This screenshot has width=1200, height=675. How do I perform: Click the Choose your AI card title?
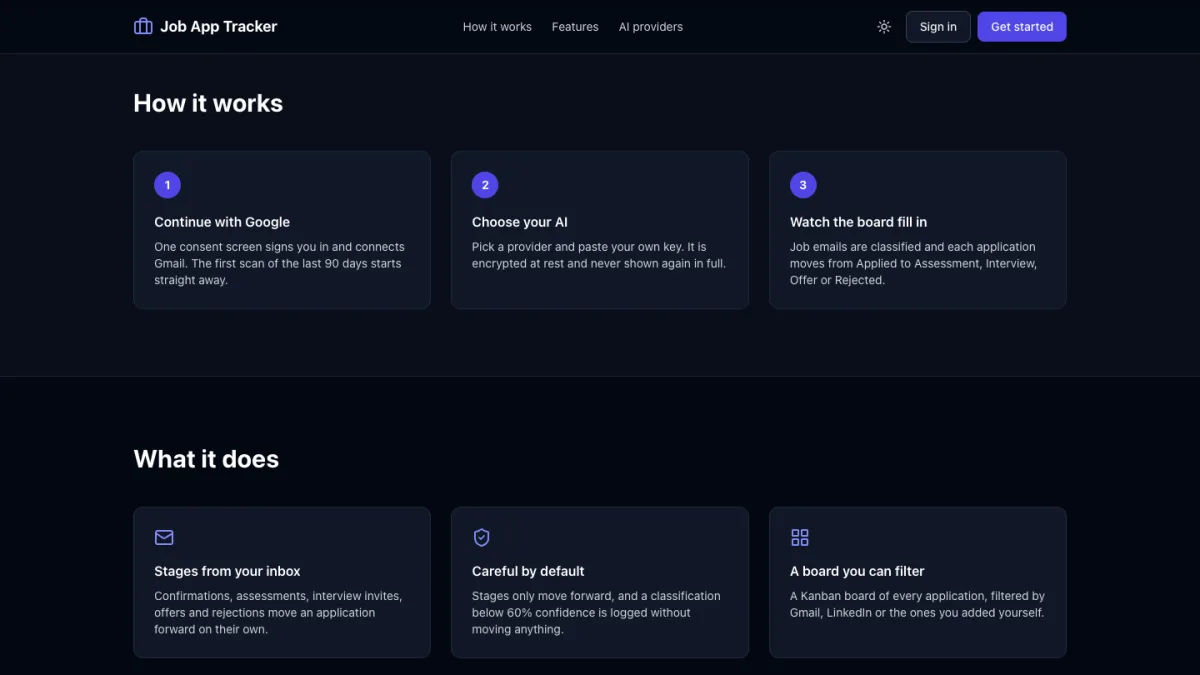pos(520,222)
